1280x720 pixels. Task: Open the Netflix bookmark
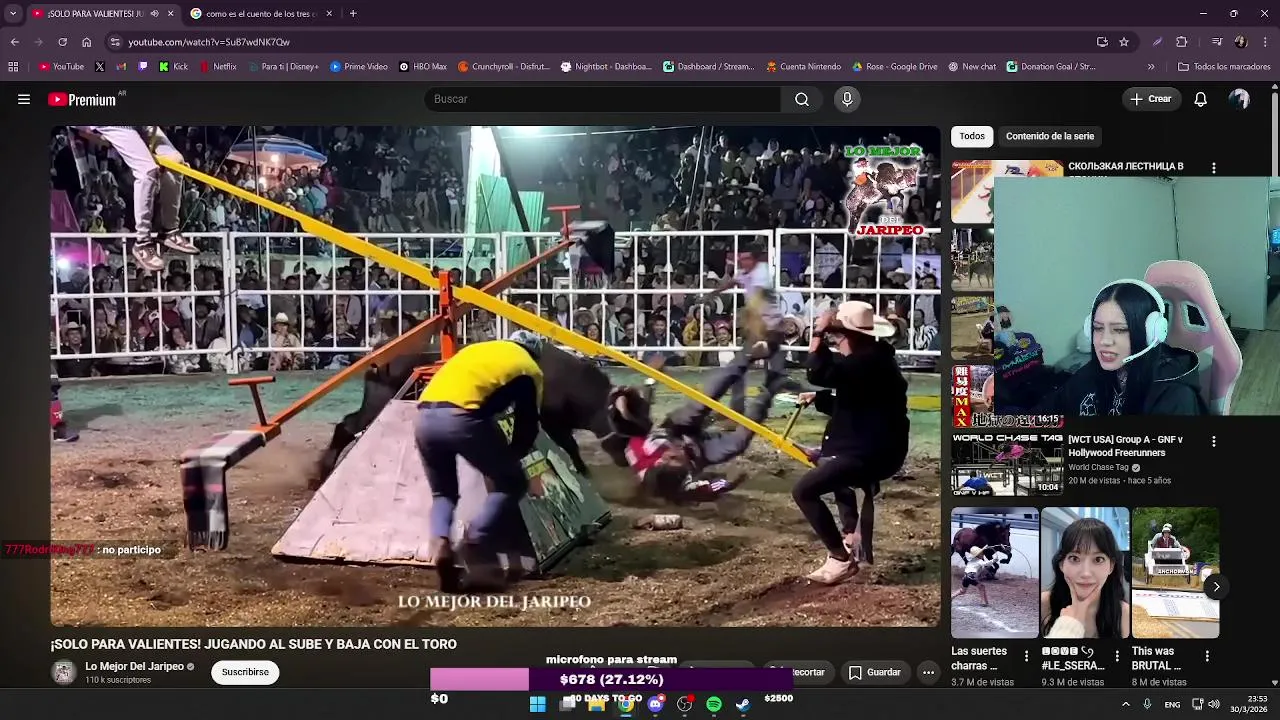tap(218, 67)
